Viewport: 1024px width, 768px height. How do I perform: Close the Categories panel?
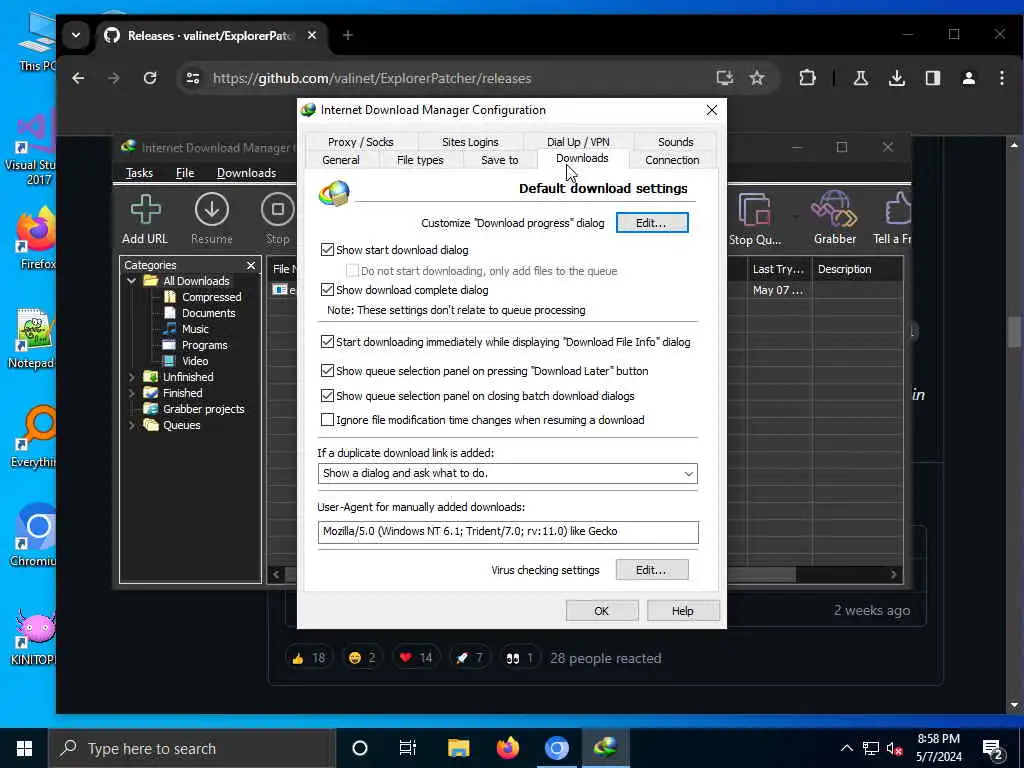tap(251, 265)
